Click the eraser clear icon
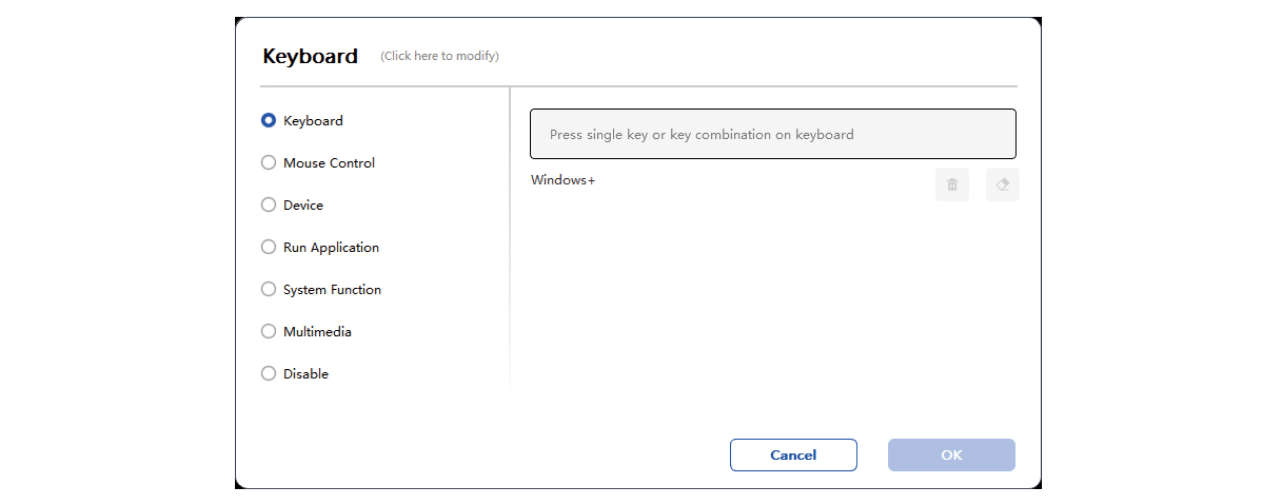1278x504 pixels. point(1002,185)
